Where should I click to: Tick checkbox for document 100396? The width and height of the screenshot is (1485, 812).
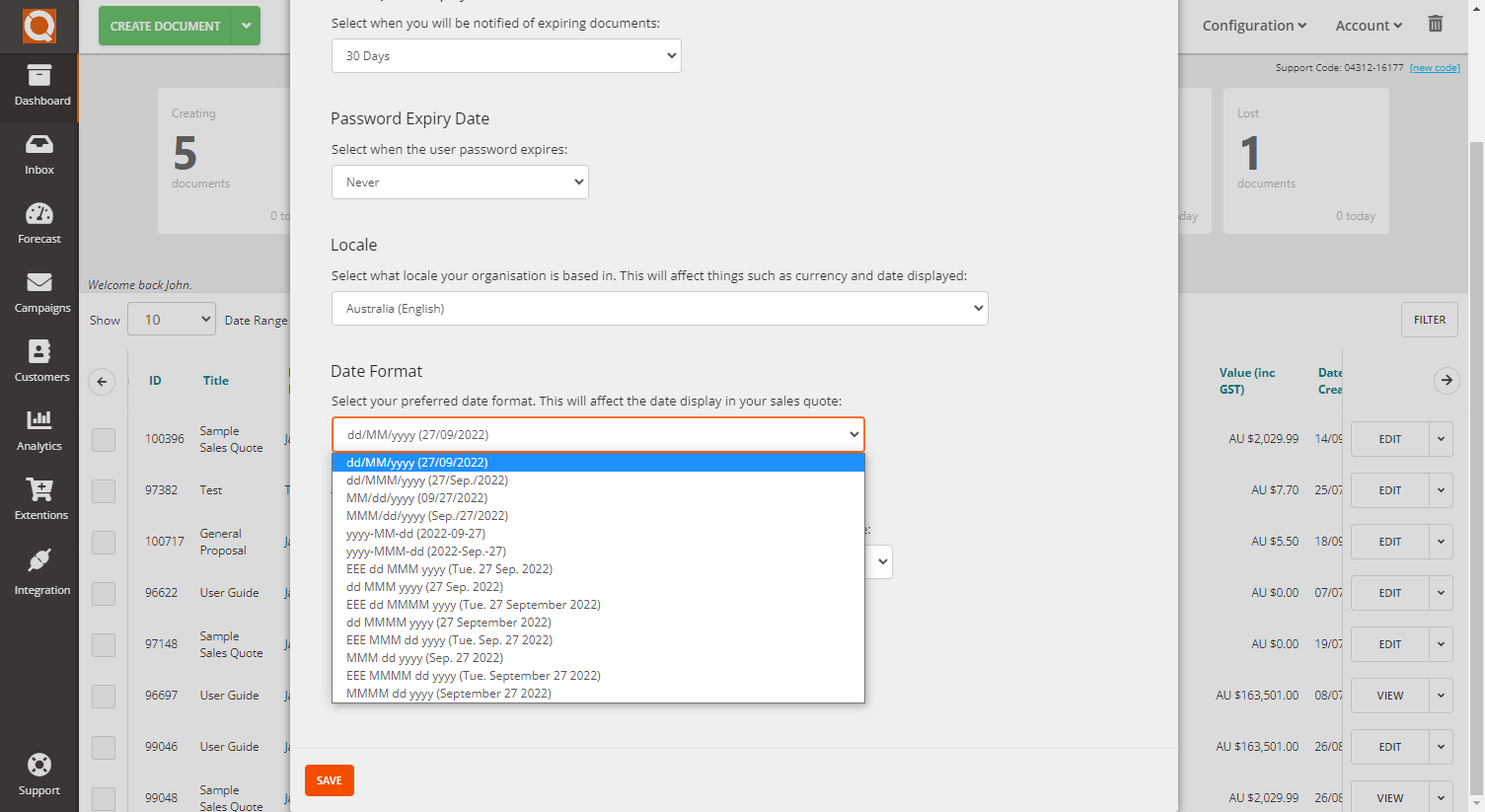click(x=104, y=440)
